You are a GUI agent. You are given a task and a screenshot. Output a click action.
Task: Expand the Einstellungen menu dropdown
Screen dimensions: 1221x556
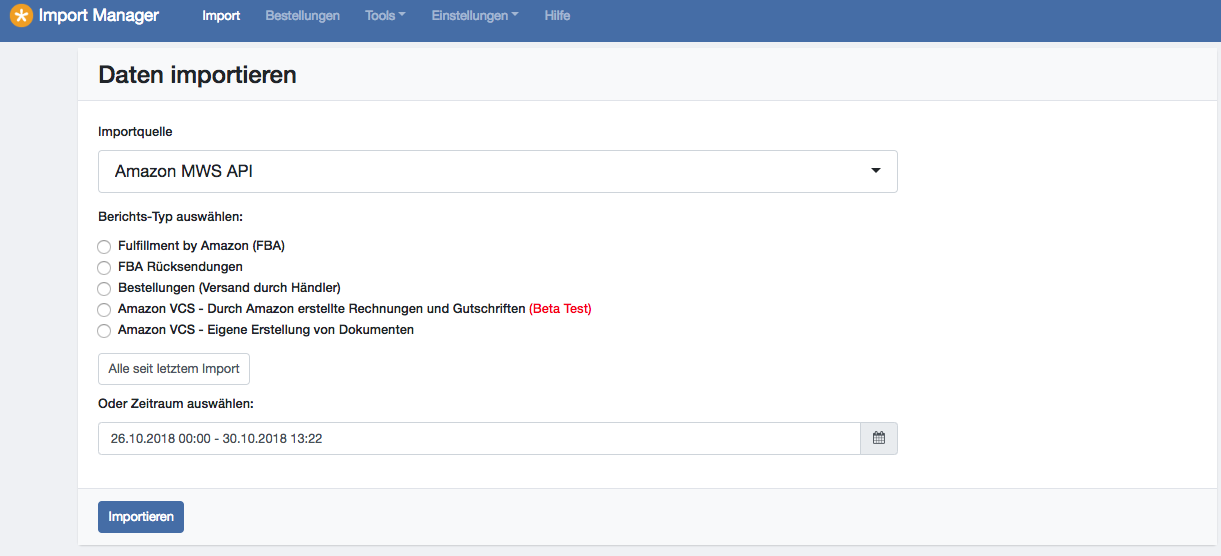(x=475, y=16)
